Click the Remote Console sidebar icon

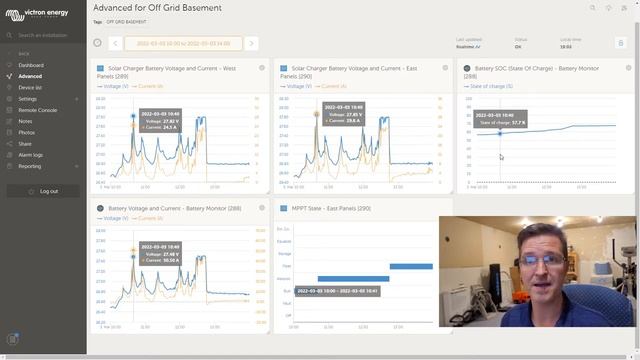click(9, 110)
